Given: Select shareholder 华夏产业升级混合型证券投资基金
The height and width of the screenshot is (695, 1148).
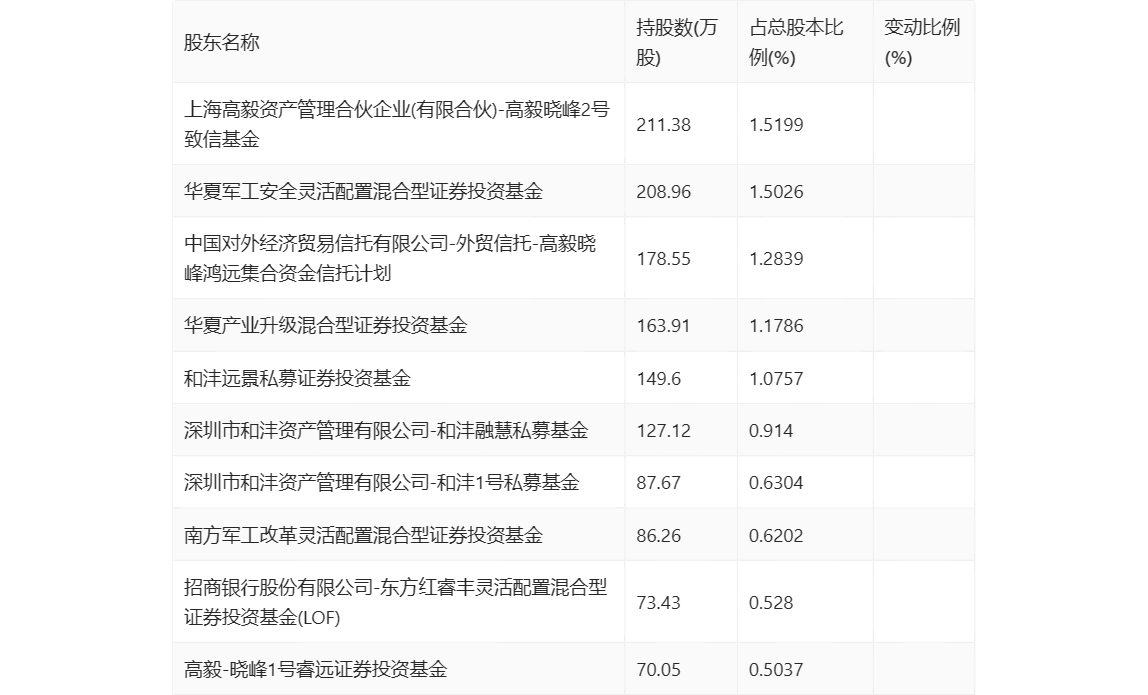Looking at the screenshot, I should coord(326,325).
